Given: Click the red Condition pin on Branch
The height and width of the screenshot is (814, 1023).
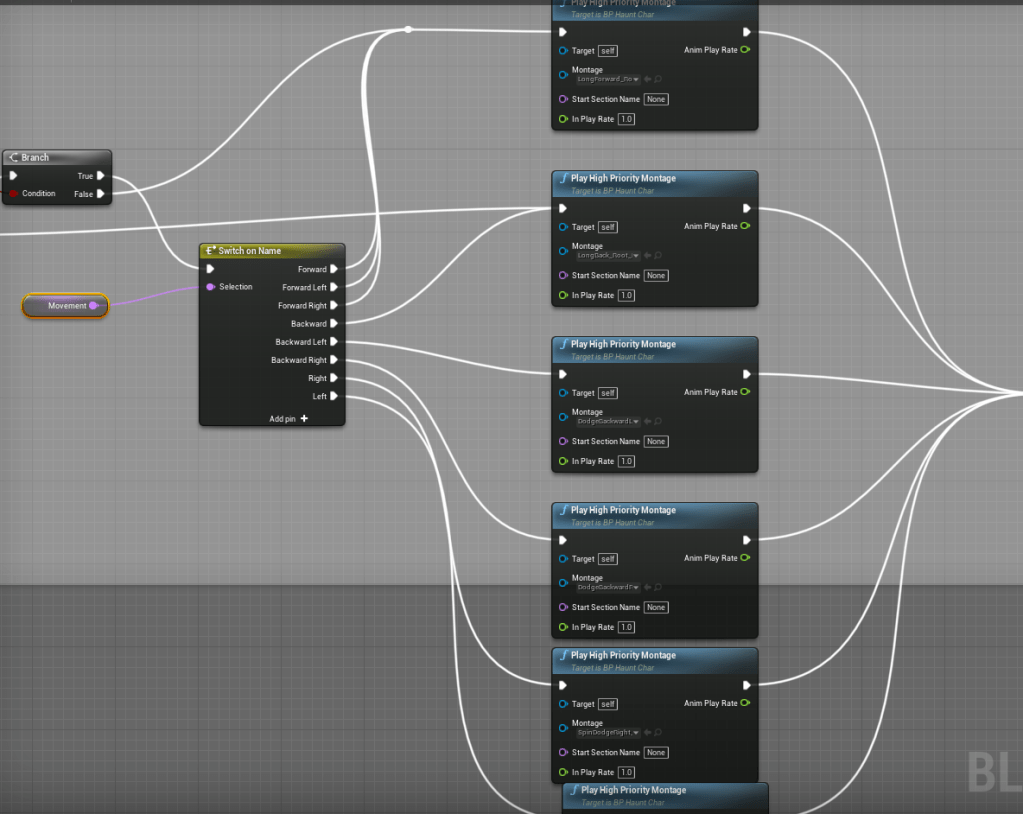Looking at the screenshot, I should click(14, 194).
